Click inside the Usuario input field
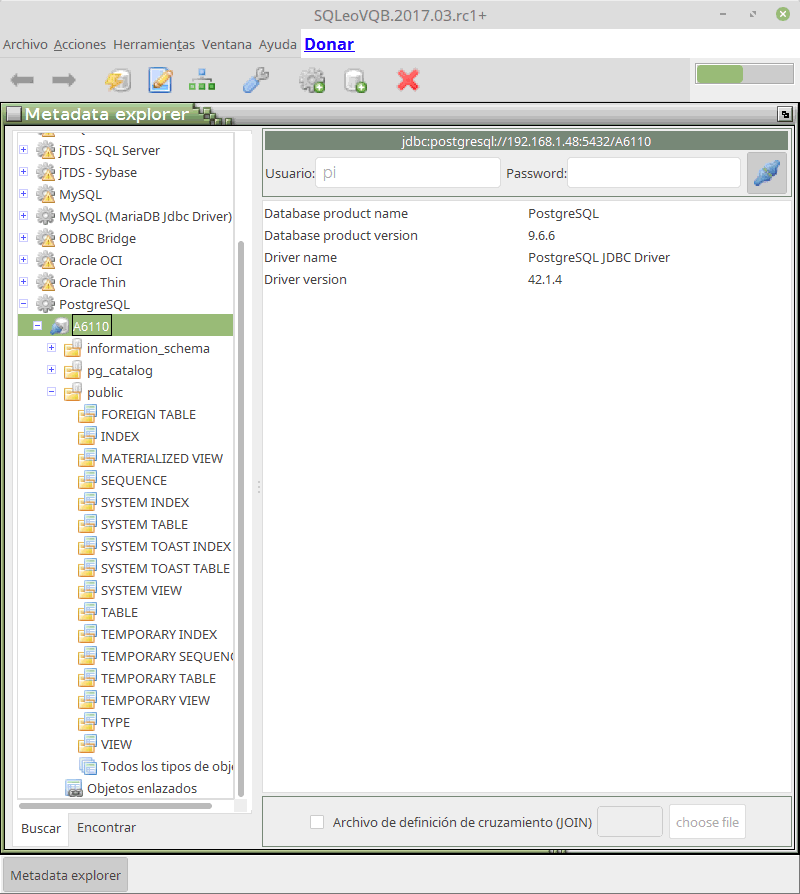Screen dimensions: 800x894 point(405,172)
